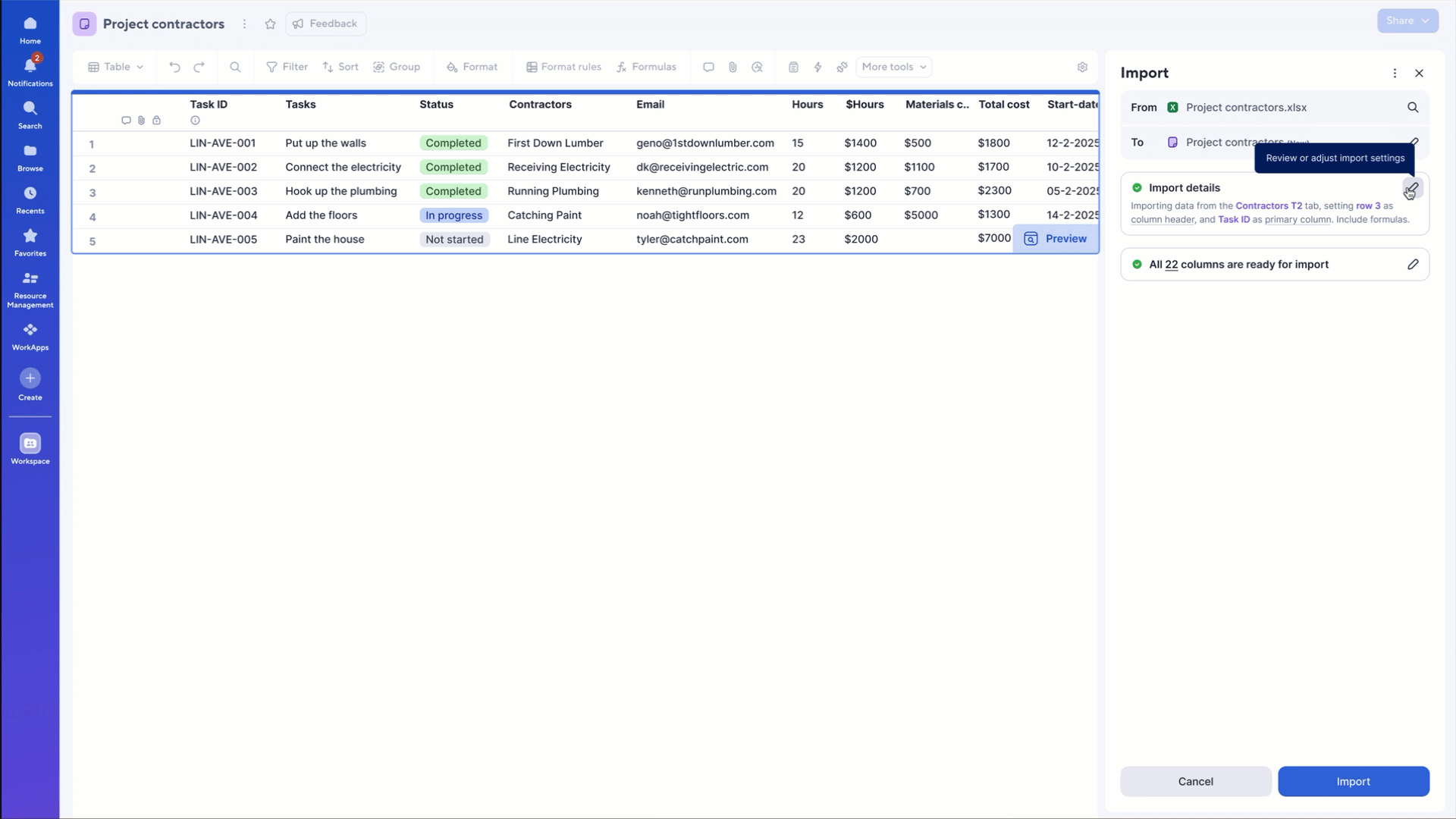
Task: Expand the More tools dropdown
Action: click(x=893, y=67)
